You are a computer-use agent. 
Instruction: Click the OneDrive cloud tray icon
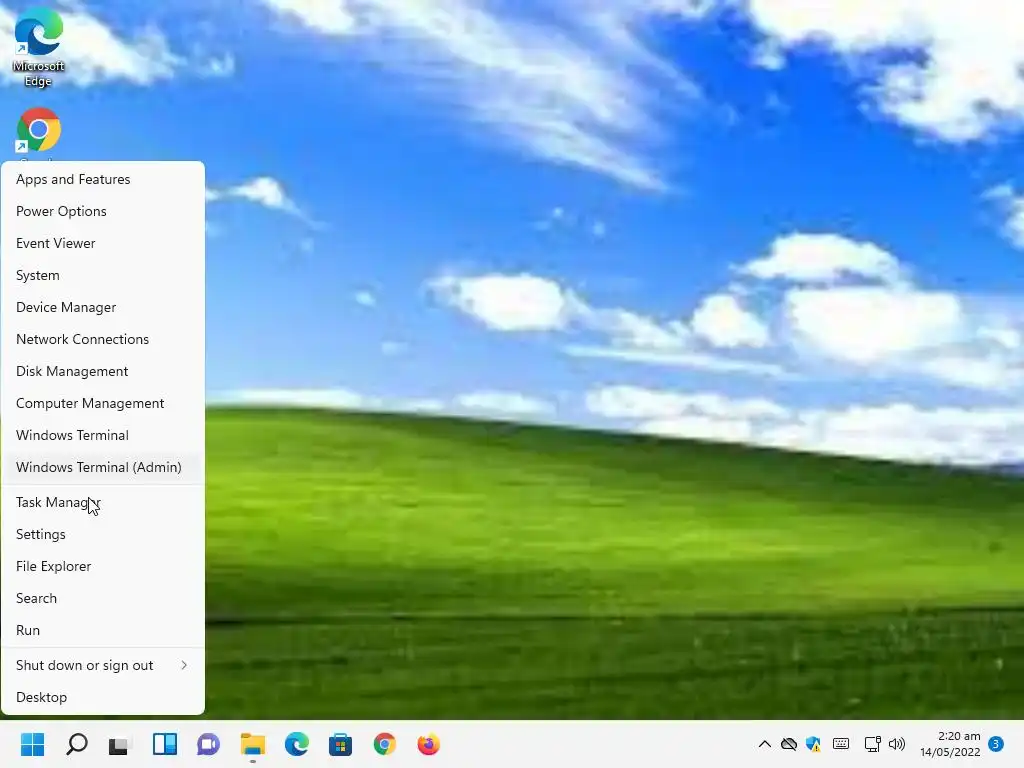[x=789, y=744]
